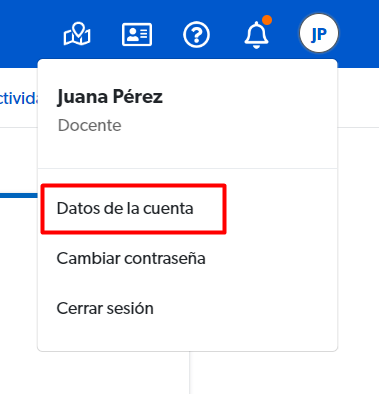Click the blue active tab underline
This screenshot has height=394, width=379.
coord(19,195)
